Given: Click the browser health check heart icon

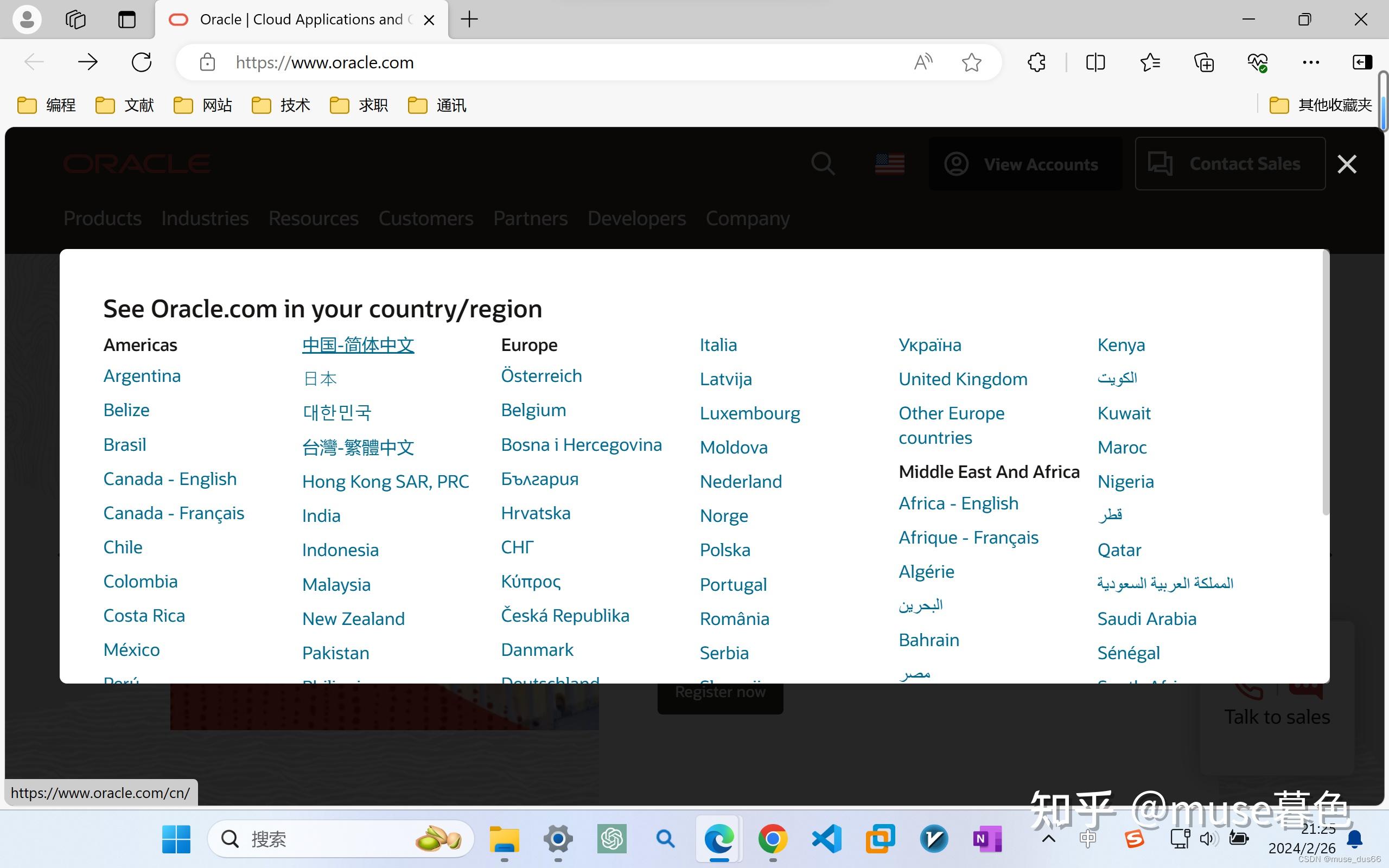Looking at the screenshot, I should pyautogui.click(x=1258, y=62).
